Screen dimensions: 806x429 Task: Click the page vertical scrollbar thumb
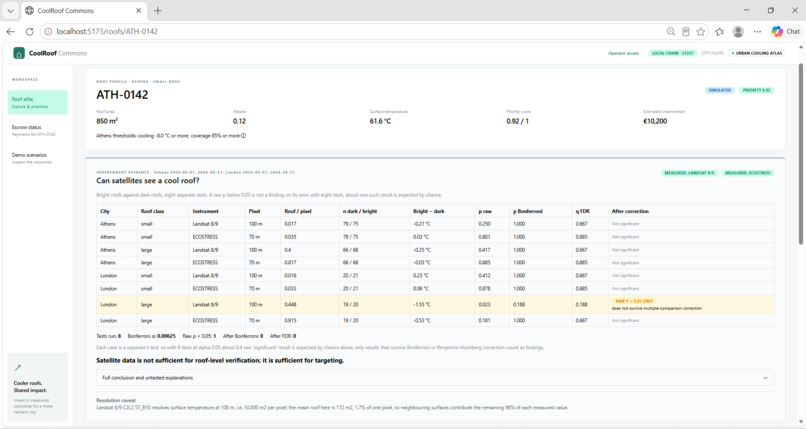(x=801, y=154)
